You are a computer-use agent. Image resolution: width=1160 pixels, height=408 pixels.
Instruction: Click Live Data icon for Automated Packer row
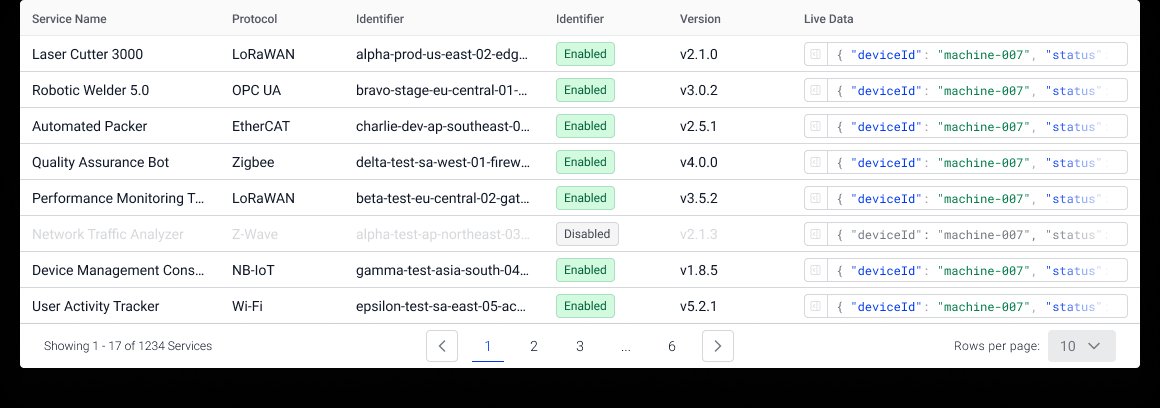point(816,126)
